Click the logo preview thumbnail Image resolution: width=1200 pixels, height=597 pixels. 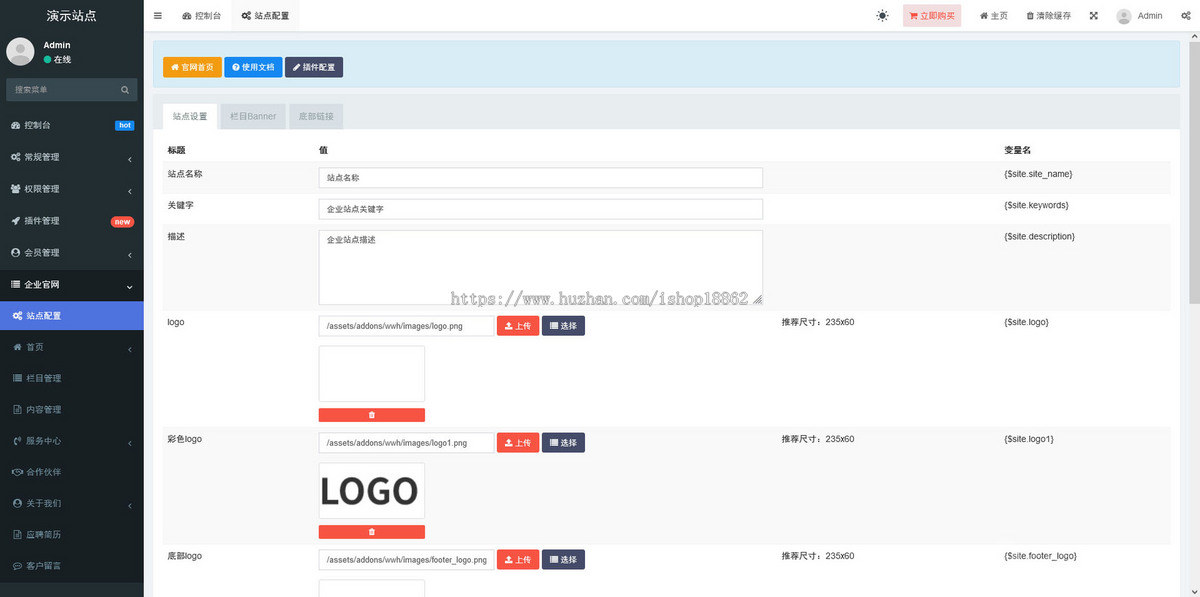tap(372, 374)
